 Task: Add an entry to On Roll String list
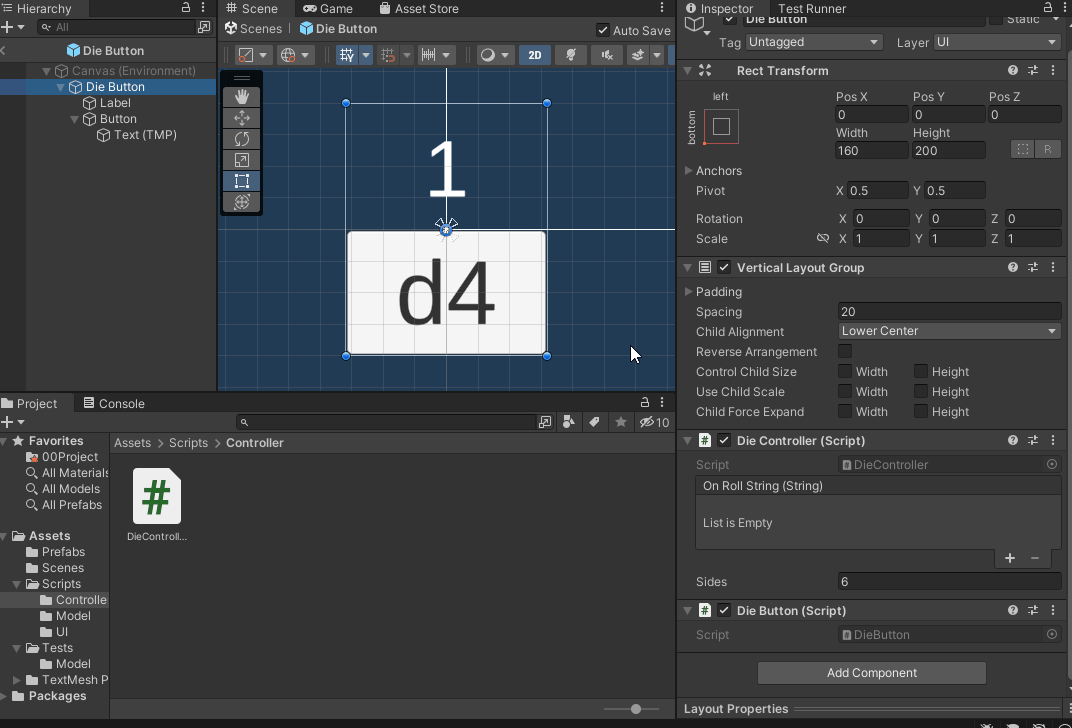(x=1010, y=558)
